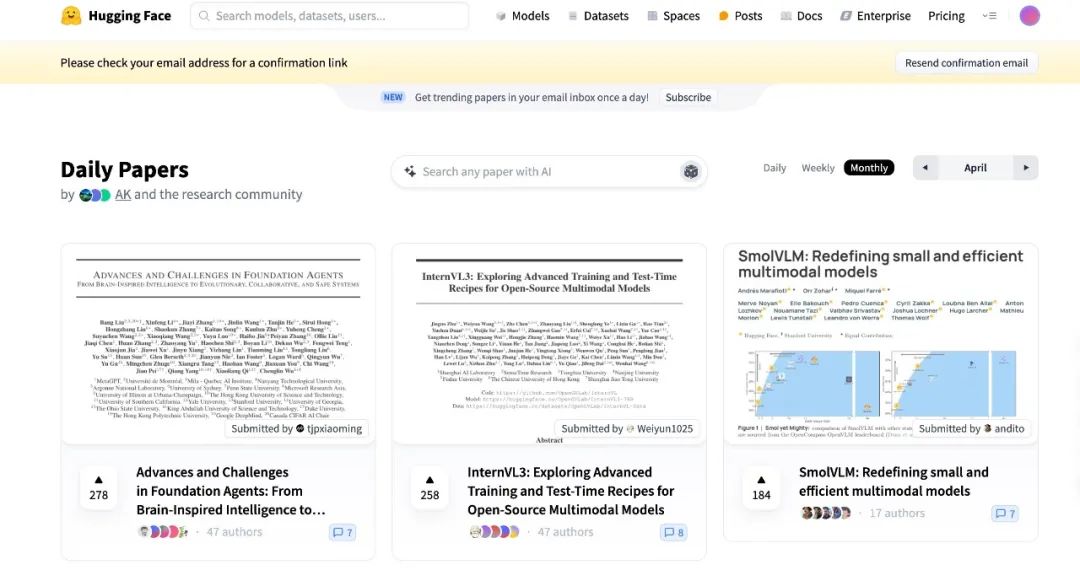Click the sparkle AI icon in paper search
The image size is (1080, 570).
click(410, 171)
